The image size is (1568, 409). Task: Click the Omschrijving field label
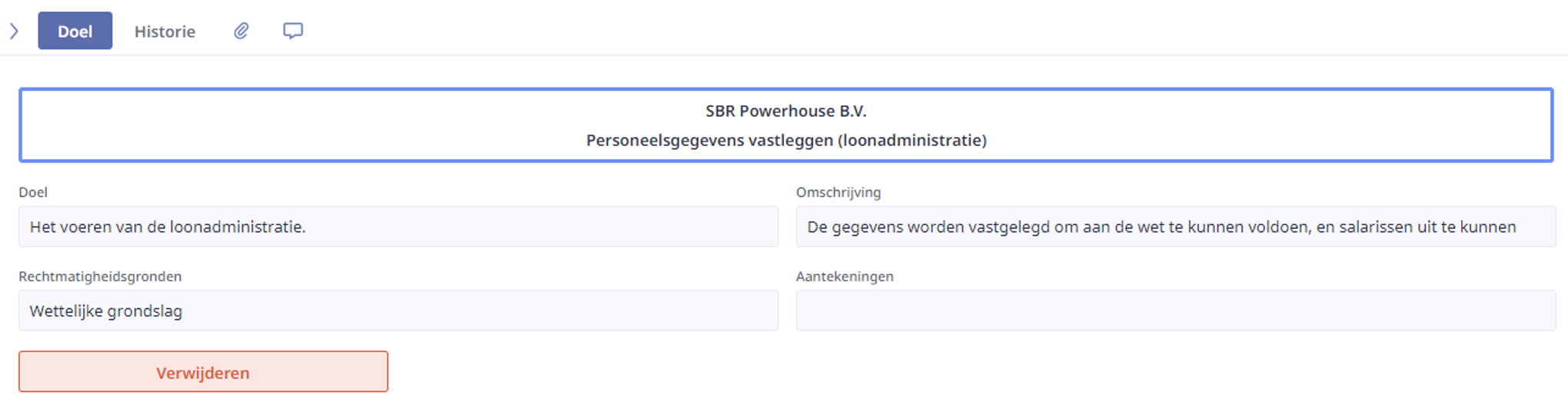point(839,192)
